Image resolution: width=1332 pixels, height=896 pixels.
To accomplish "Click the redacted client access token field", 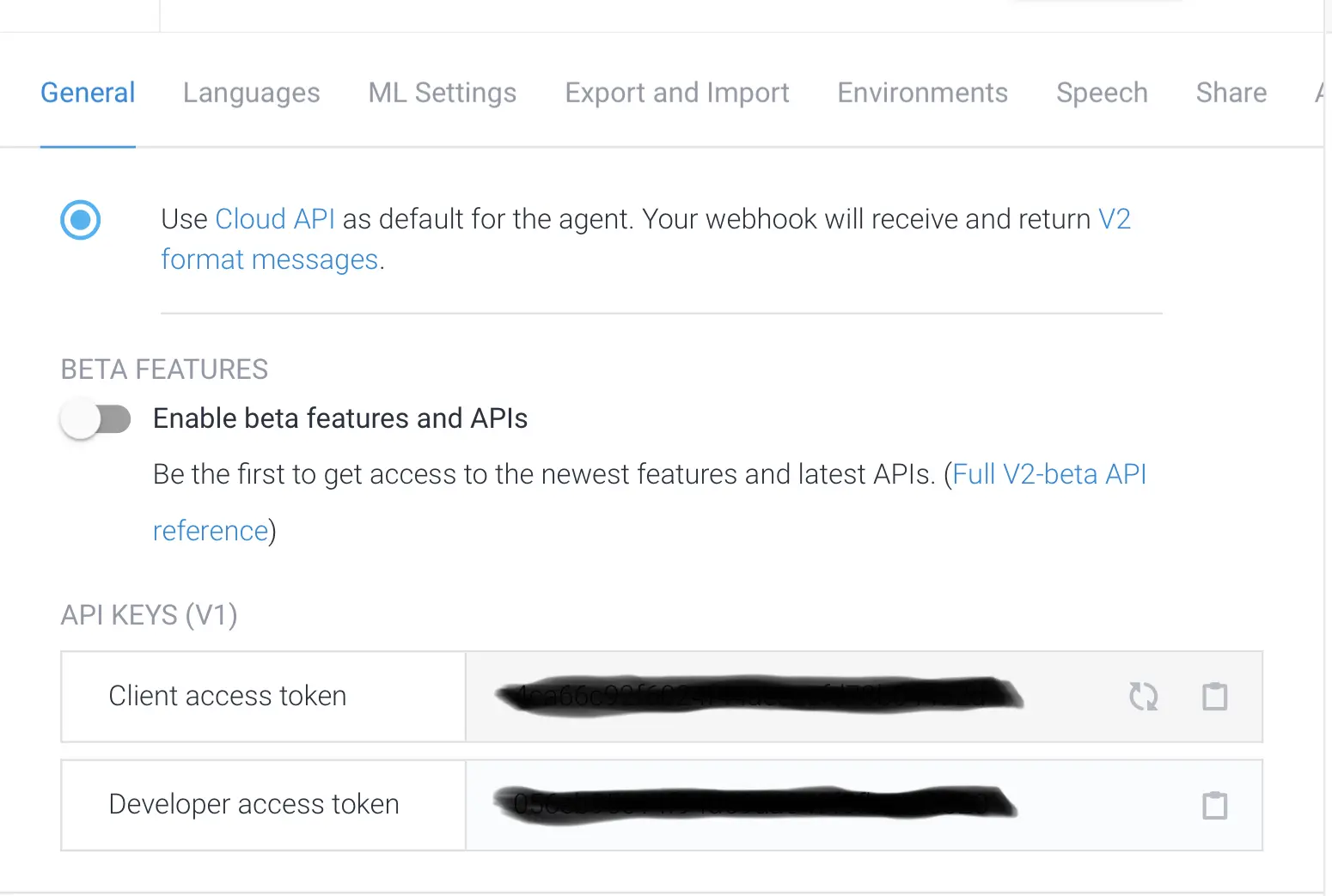I will point(756,696).
